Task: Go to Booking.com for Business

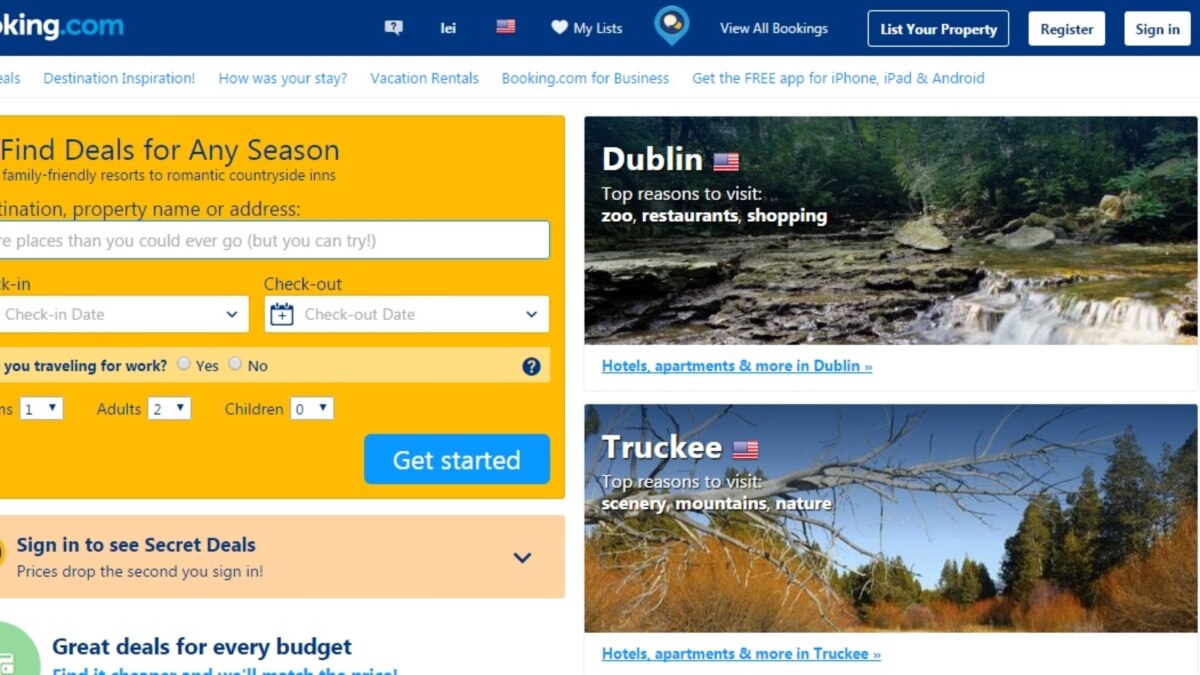Action: point(585,78)
